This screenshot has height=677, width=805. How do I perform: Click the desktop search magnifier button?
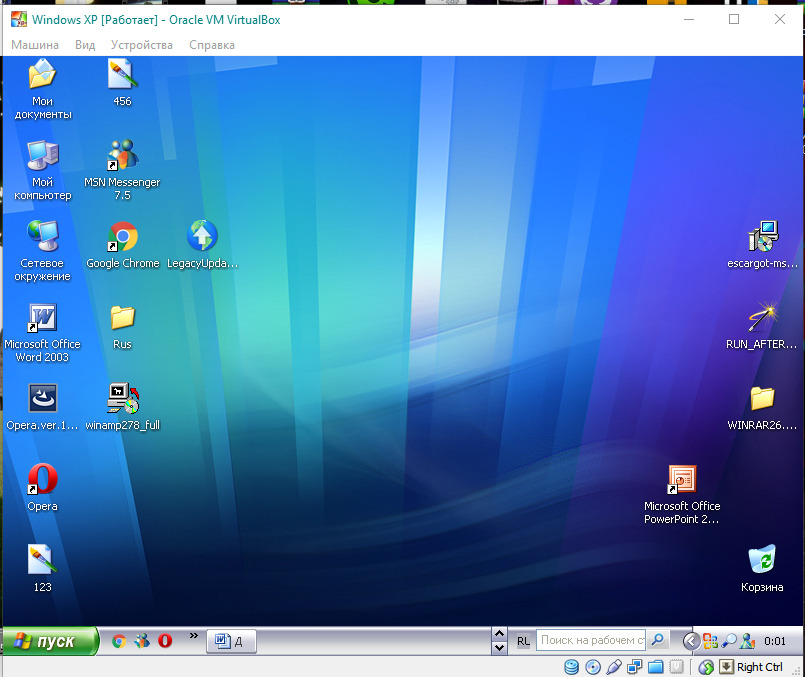pyautogui.click(x=658, y=640)
